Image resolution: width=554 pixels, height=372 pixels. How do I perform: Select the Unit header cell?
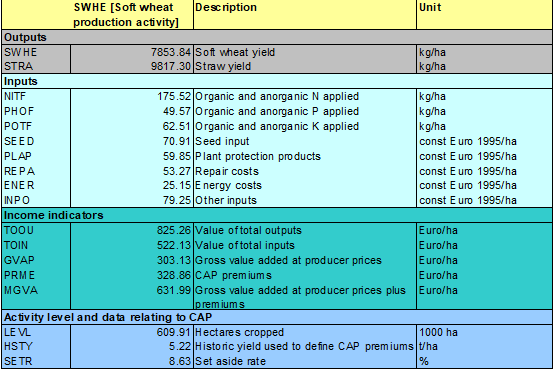coord(484,15)
